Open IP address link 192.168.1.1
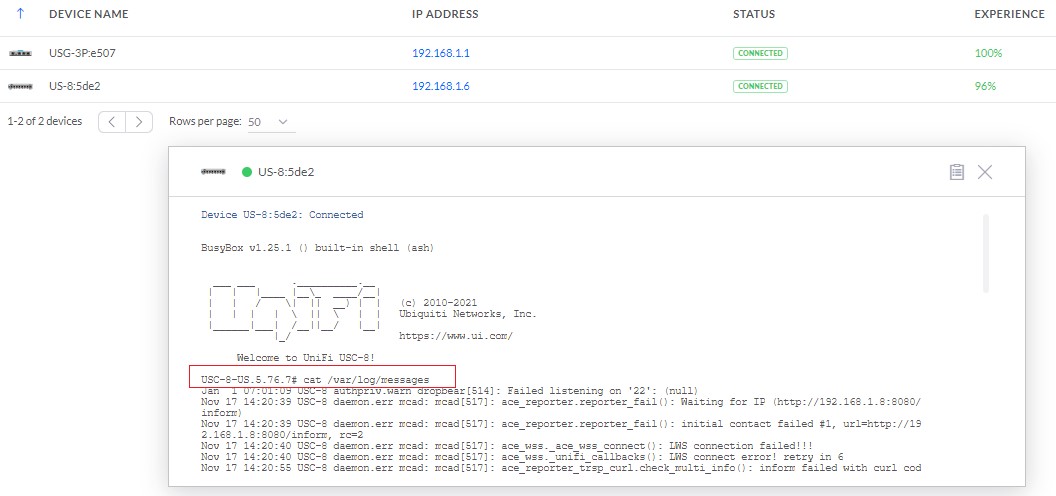This screenshot has height=496, width=1056. click(440, 53)
